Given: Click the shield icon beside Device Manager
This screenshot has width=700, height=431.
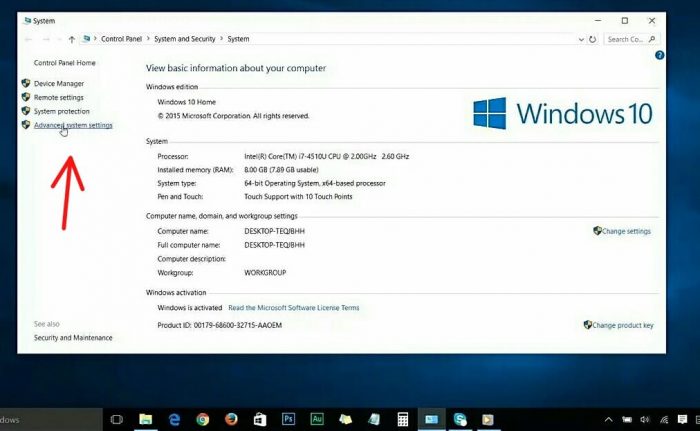Looking at the screenshot, I should pos(26,83).
